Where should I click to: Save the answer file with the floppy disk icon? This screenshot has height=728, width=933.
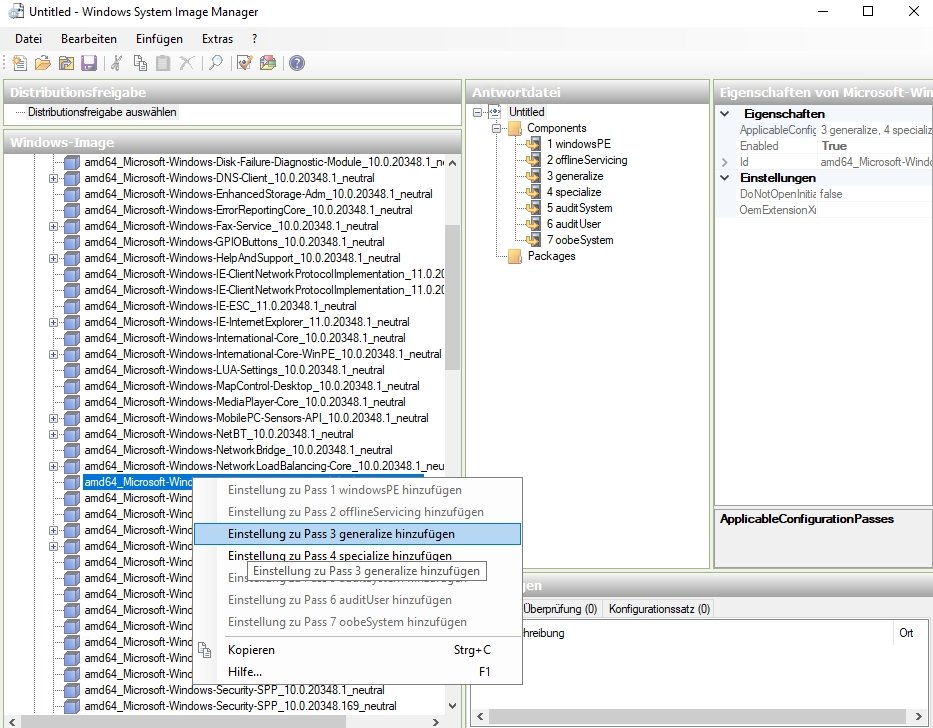click(88, 63)
